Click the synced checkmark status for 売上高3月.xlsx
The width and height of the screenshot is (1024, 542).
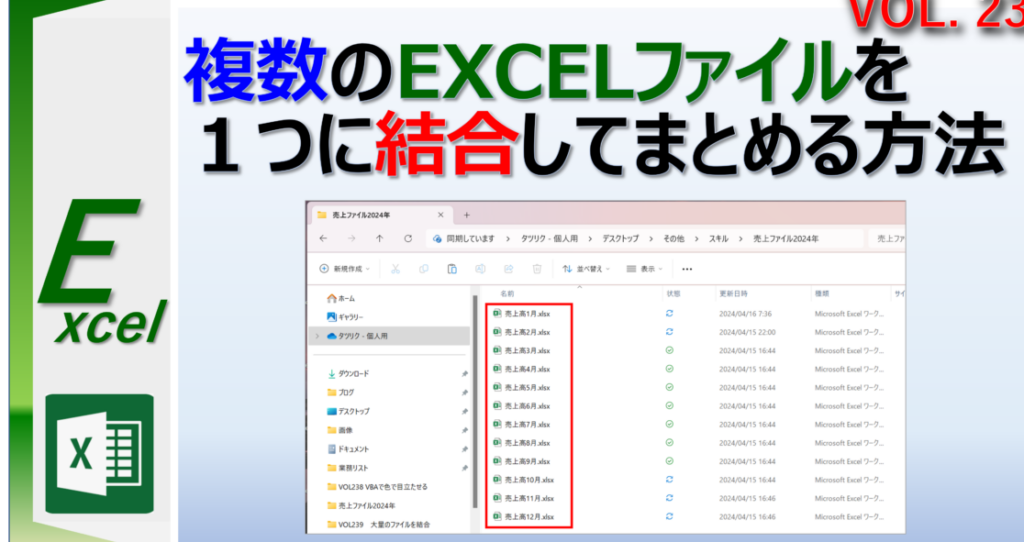[x=669, y=351]
